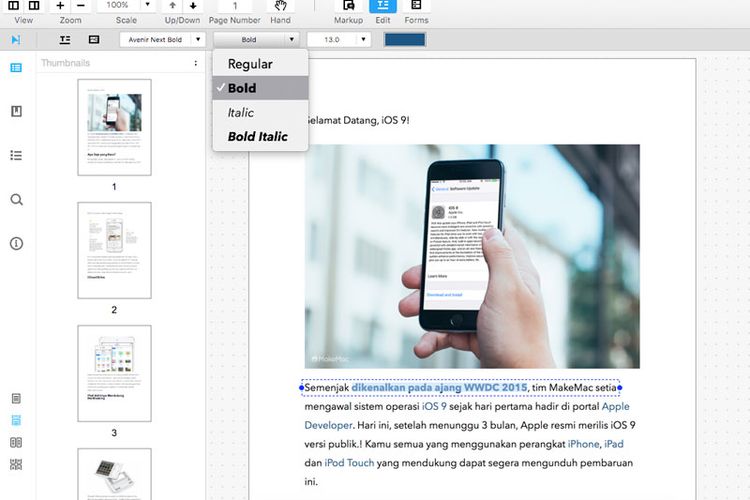
Task: Click the Apple Developer link start 'Apple'
Action: pos(616,406)
